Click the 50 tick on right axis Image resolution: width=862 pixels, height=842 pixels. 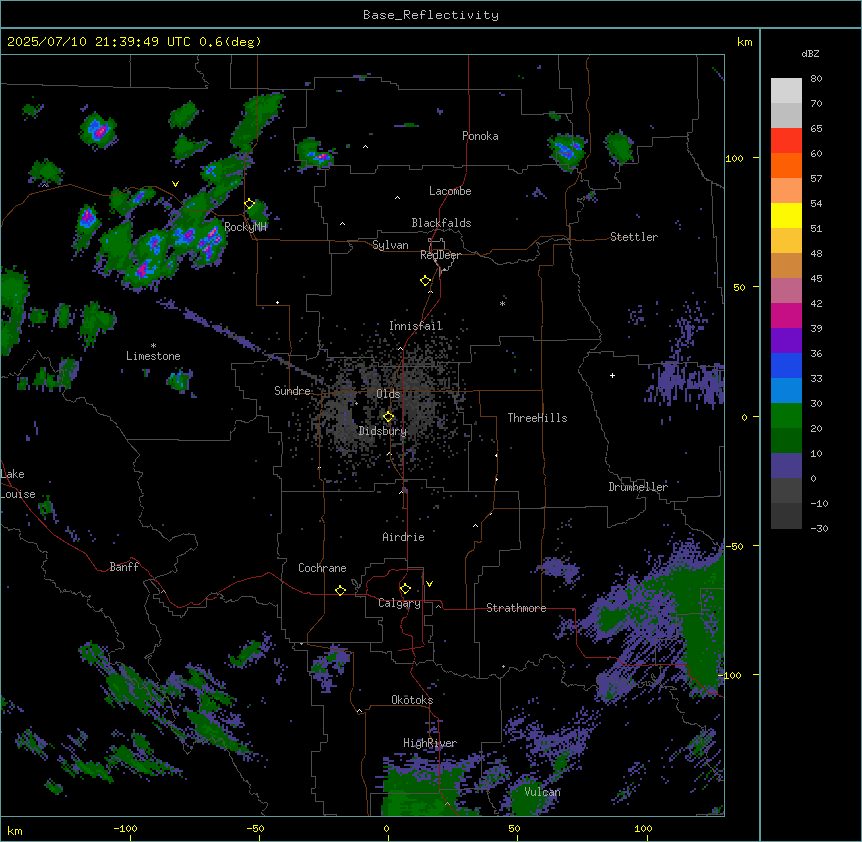[739, 287]
